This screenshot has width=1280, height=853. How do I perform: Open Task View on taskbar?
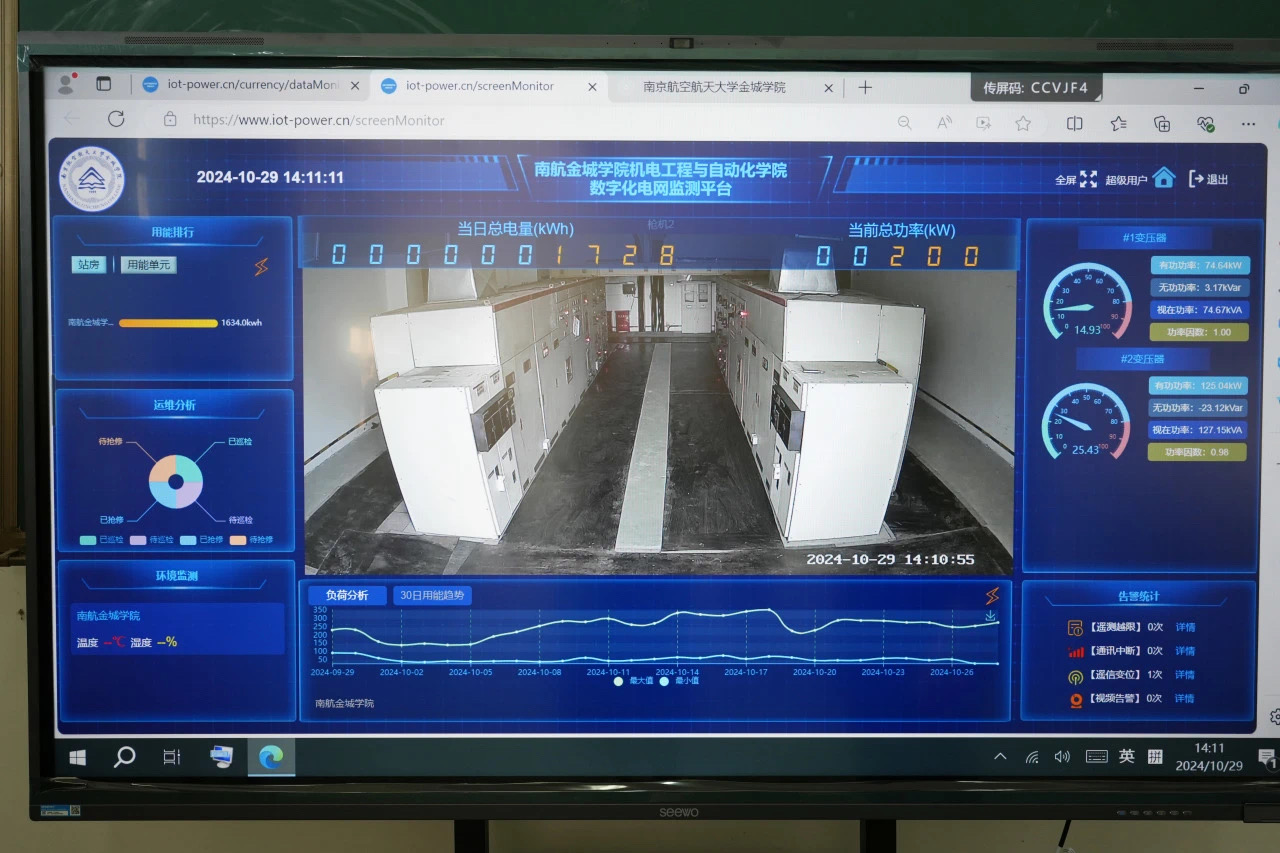172,758
